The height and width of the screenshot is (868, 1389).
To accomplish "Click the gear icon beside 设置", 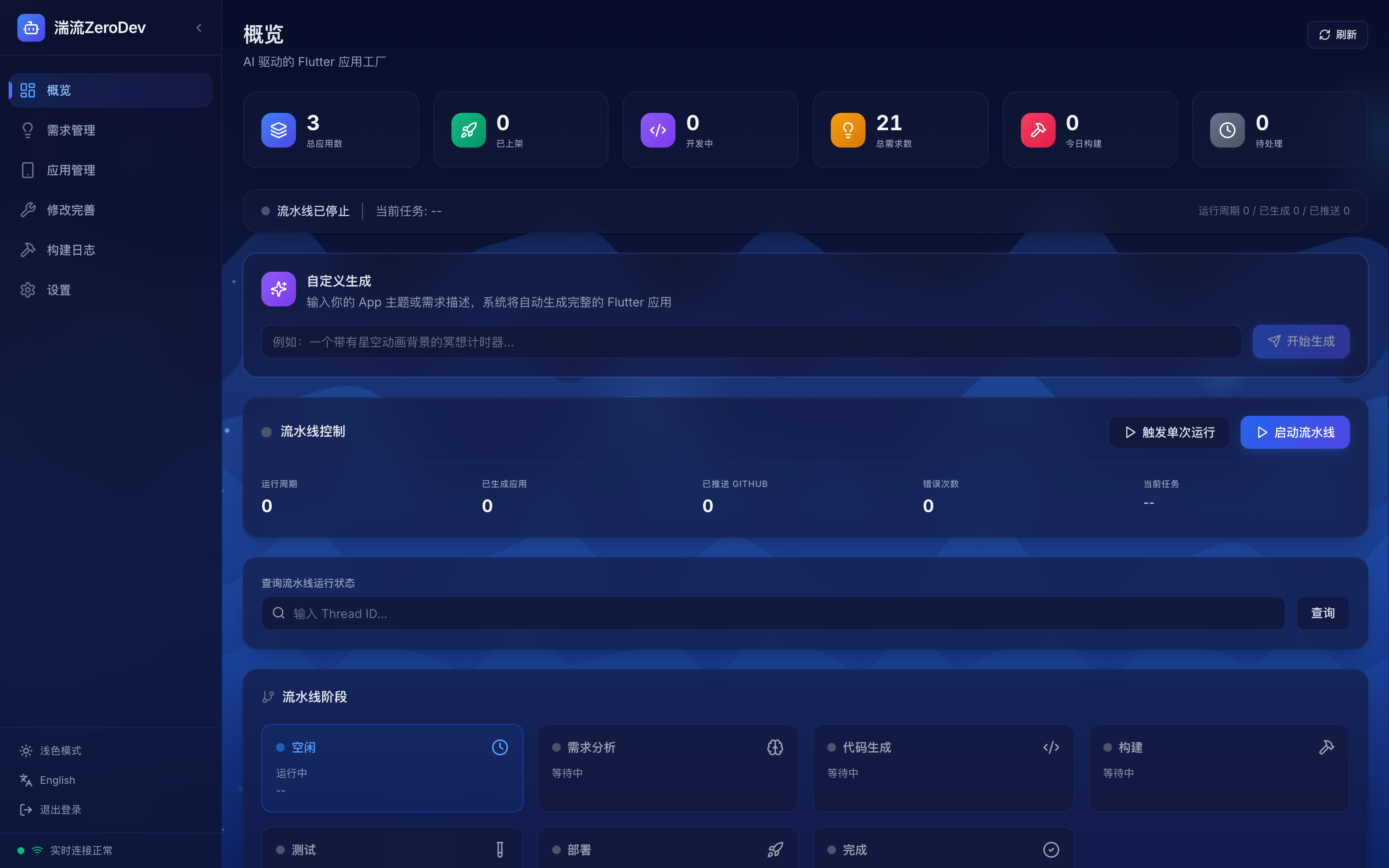I will 27,290.
